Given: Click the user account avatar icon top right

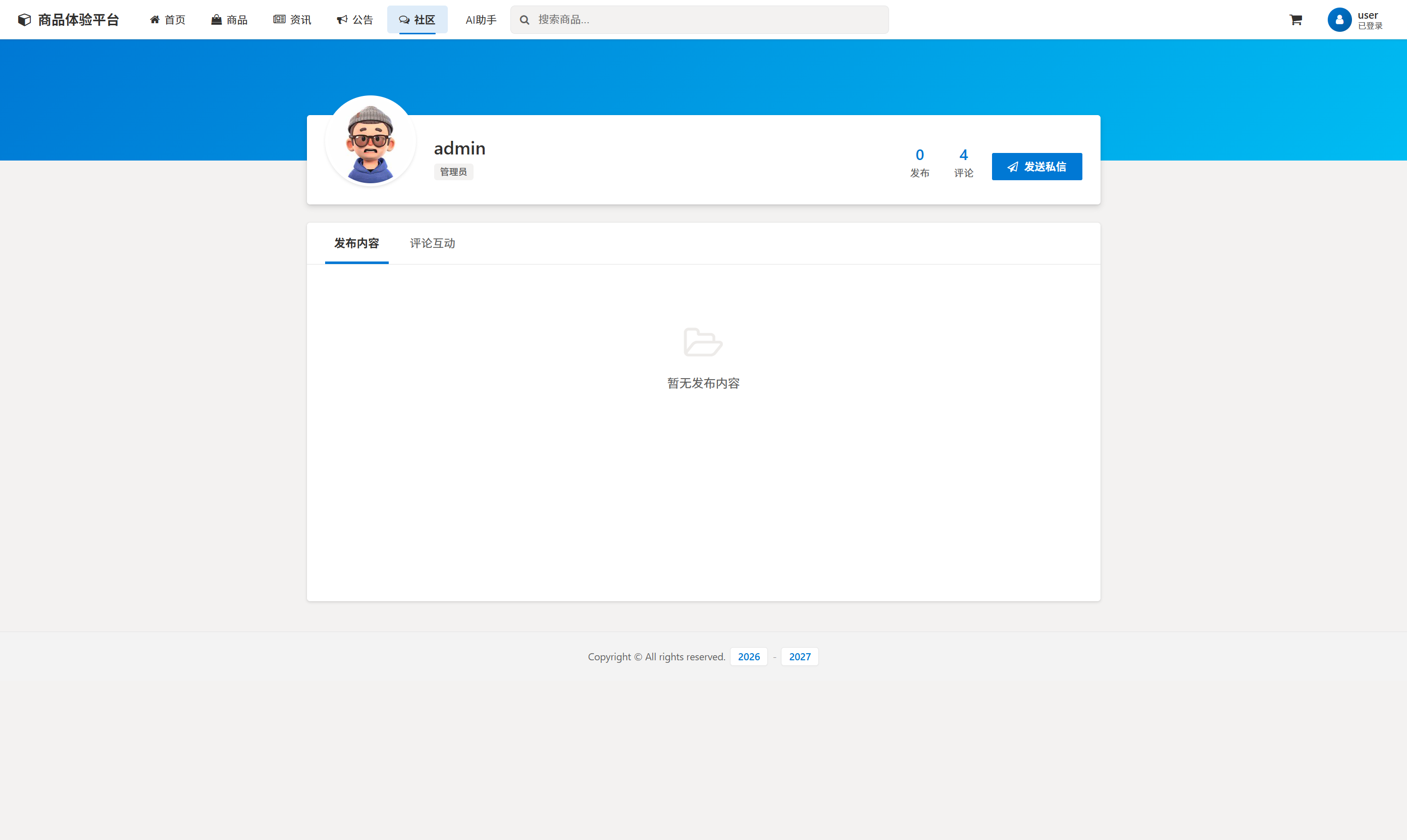Looking at the screenshot, I should (x=1340, y=19).
